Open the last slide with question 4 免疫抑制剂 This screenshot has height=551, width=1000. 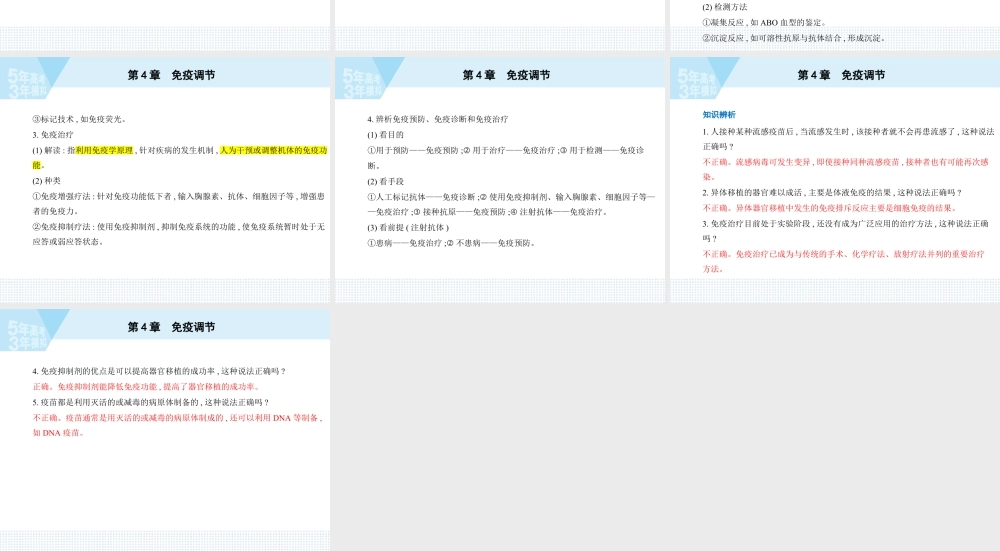coord(165,430)
